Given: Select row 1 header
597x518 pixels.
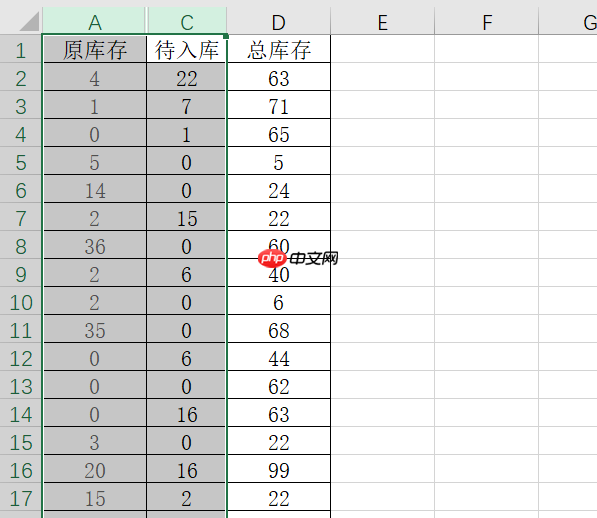Looking at the screenshot, I should click(21, 49).
